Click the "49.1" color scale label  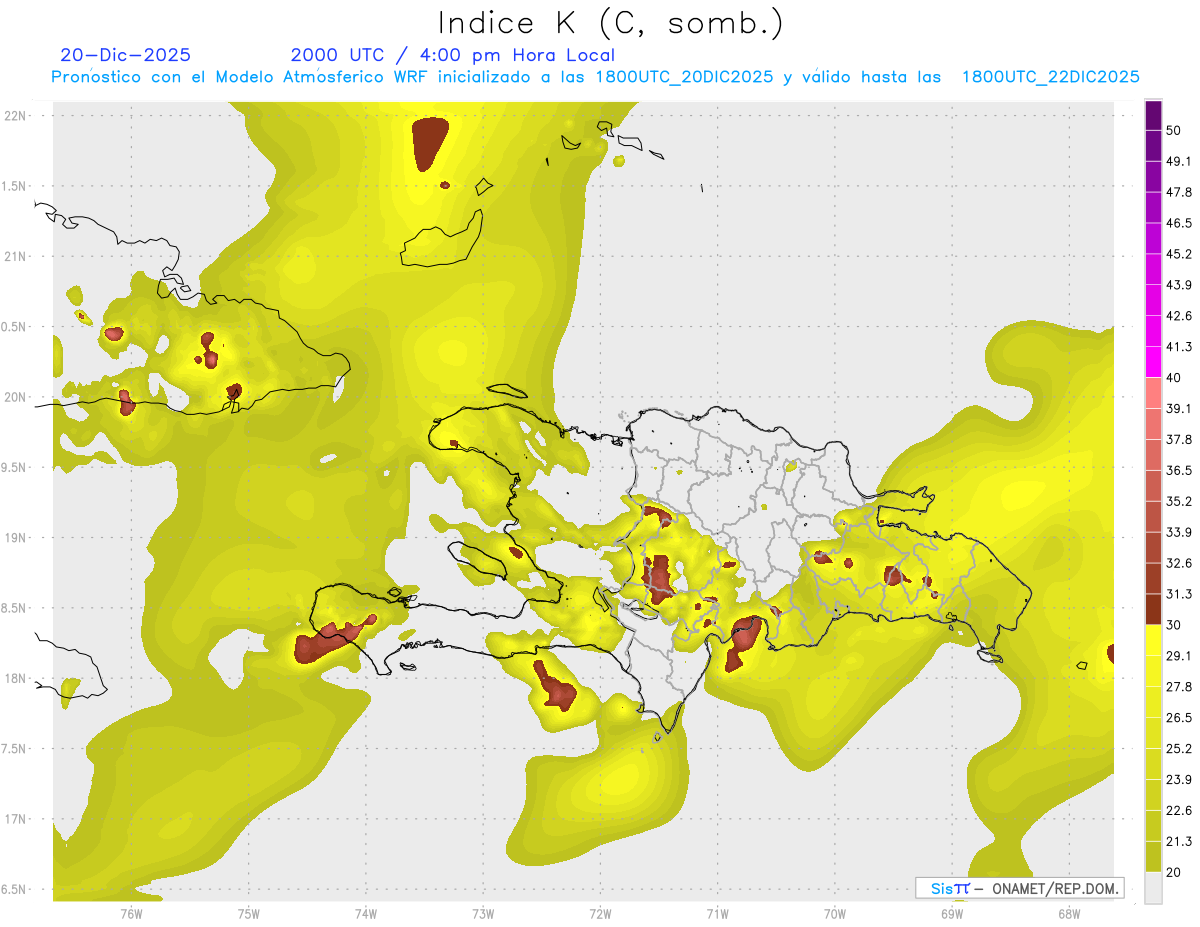tap(1179, 161)
